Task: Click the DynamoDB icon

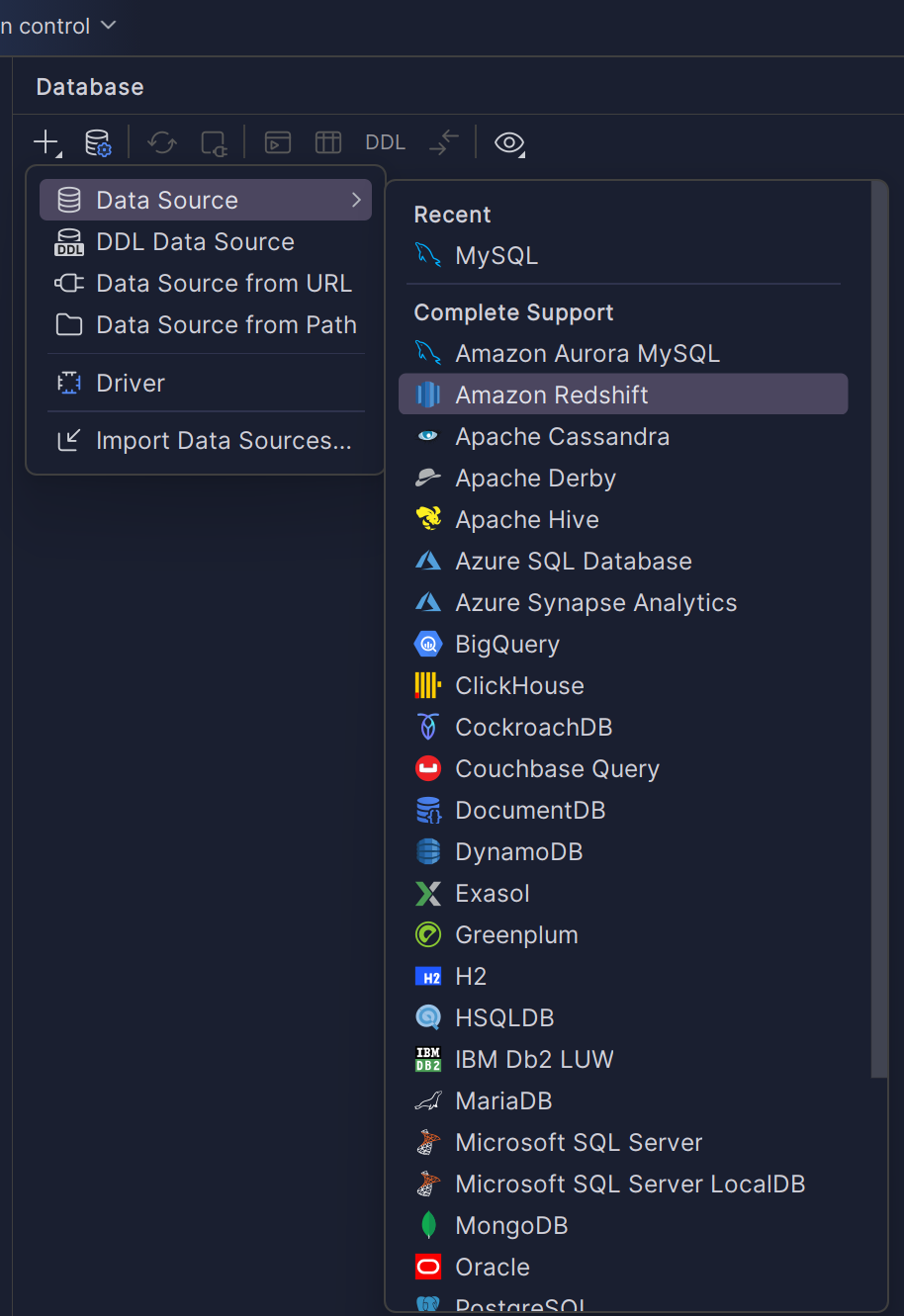Action: click(x=428, y=851)
